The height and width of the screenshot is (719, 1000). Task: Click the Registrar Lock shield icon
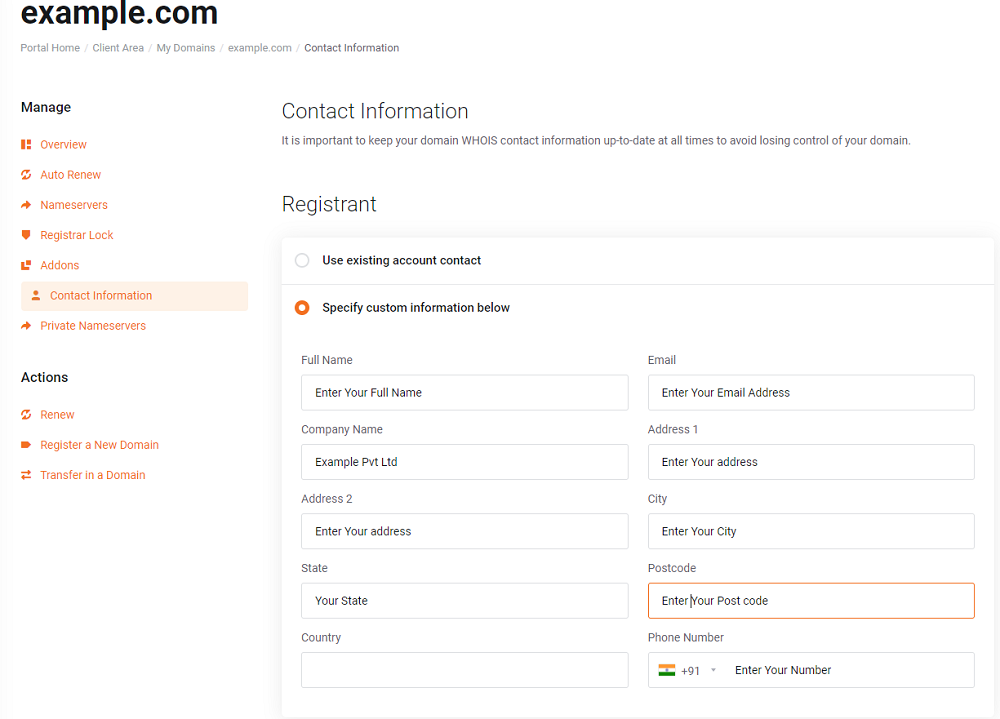pos(26,235)
